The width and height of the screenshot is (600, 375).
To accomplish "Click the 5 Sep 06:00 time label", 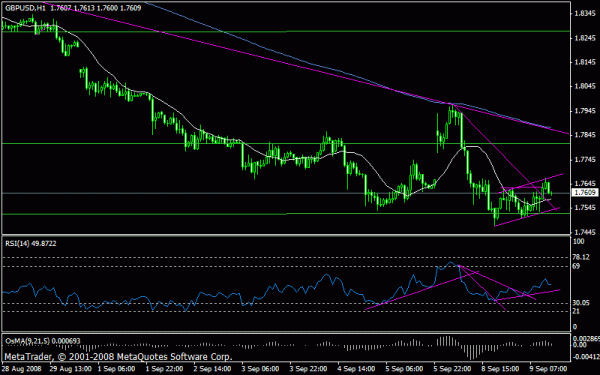I will [404, 369].
